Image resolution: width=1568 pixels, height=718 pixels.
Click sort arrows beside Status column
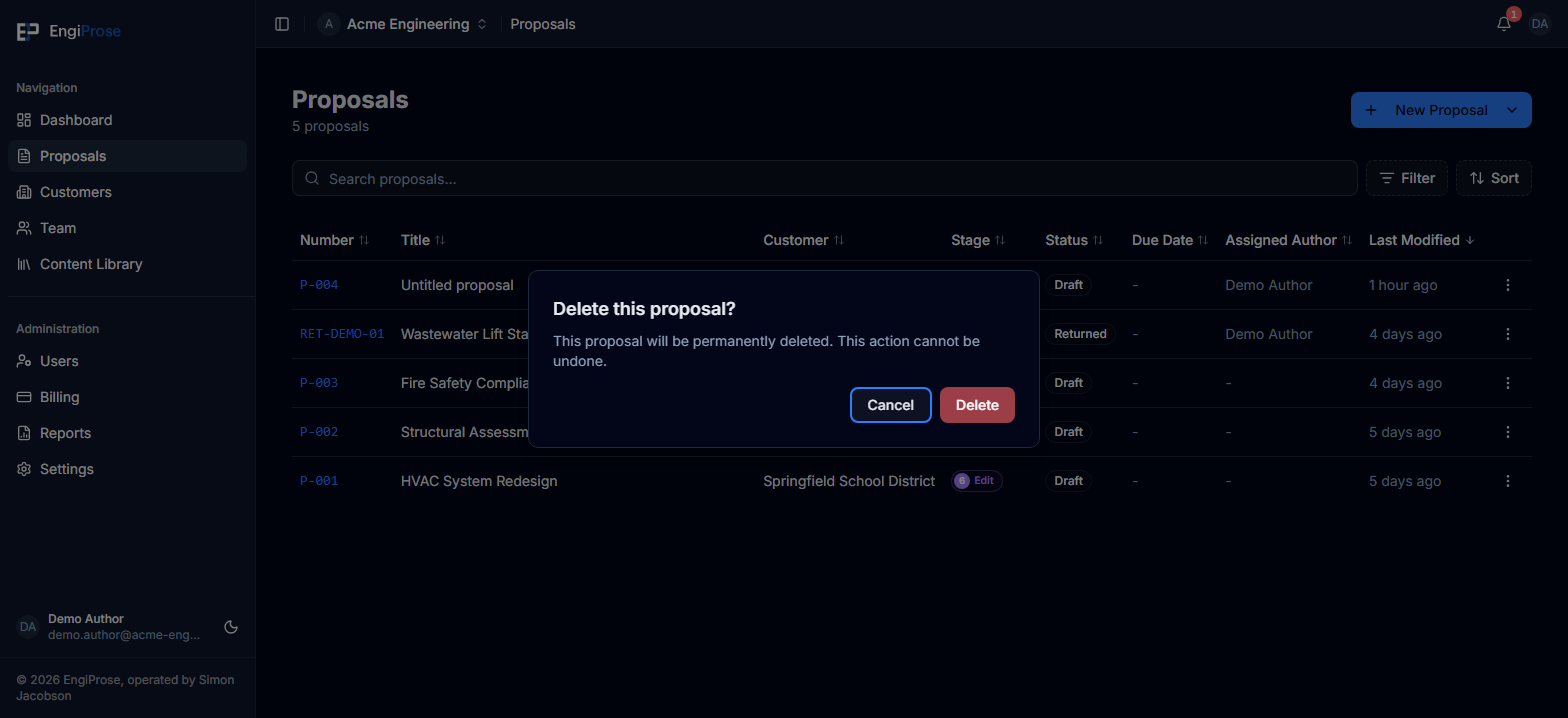[x=1098, y=240]
